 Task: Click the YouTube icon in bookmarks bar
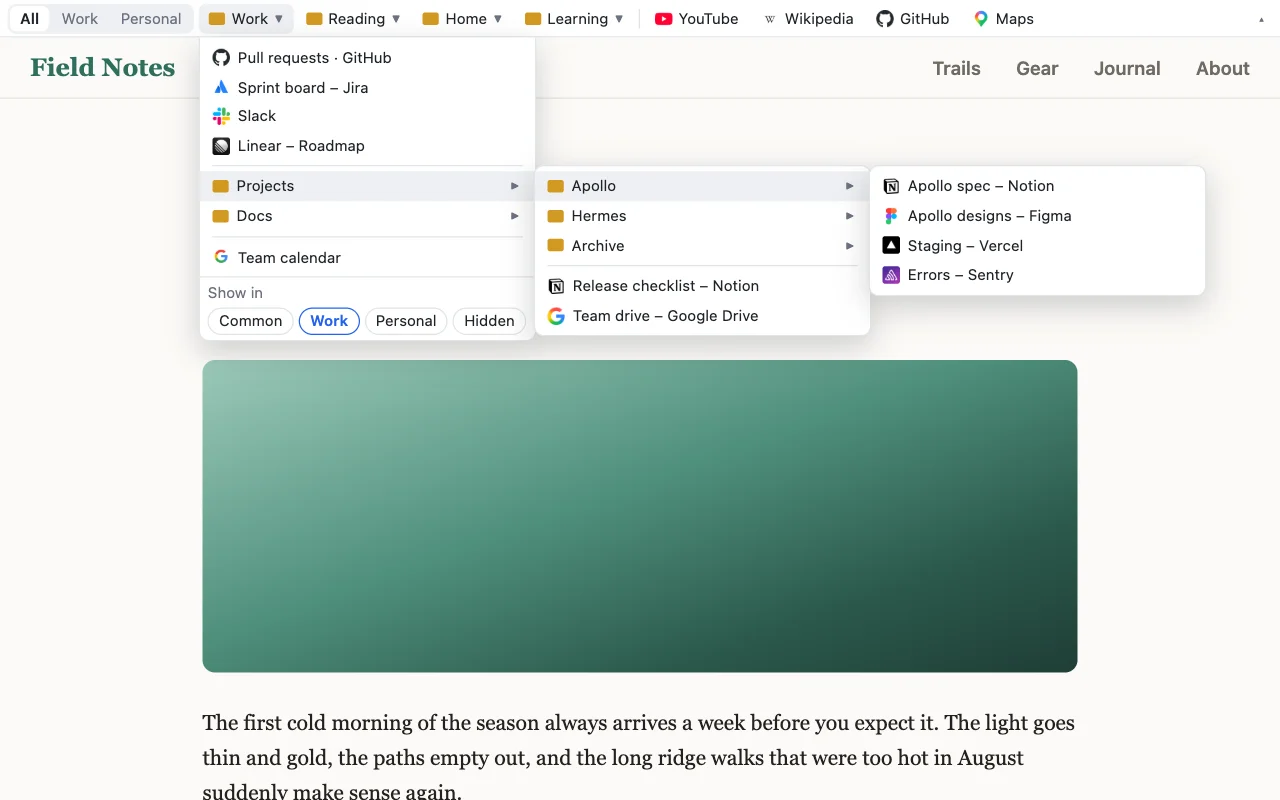coord(663,19)
